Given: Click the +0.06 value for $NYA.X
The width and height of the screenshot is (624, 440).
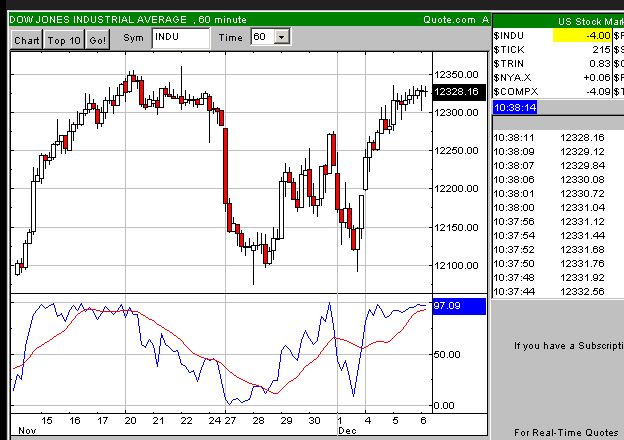Looking at the screenshot, I should tap(597, 77).
